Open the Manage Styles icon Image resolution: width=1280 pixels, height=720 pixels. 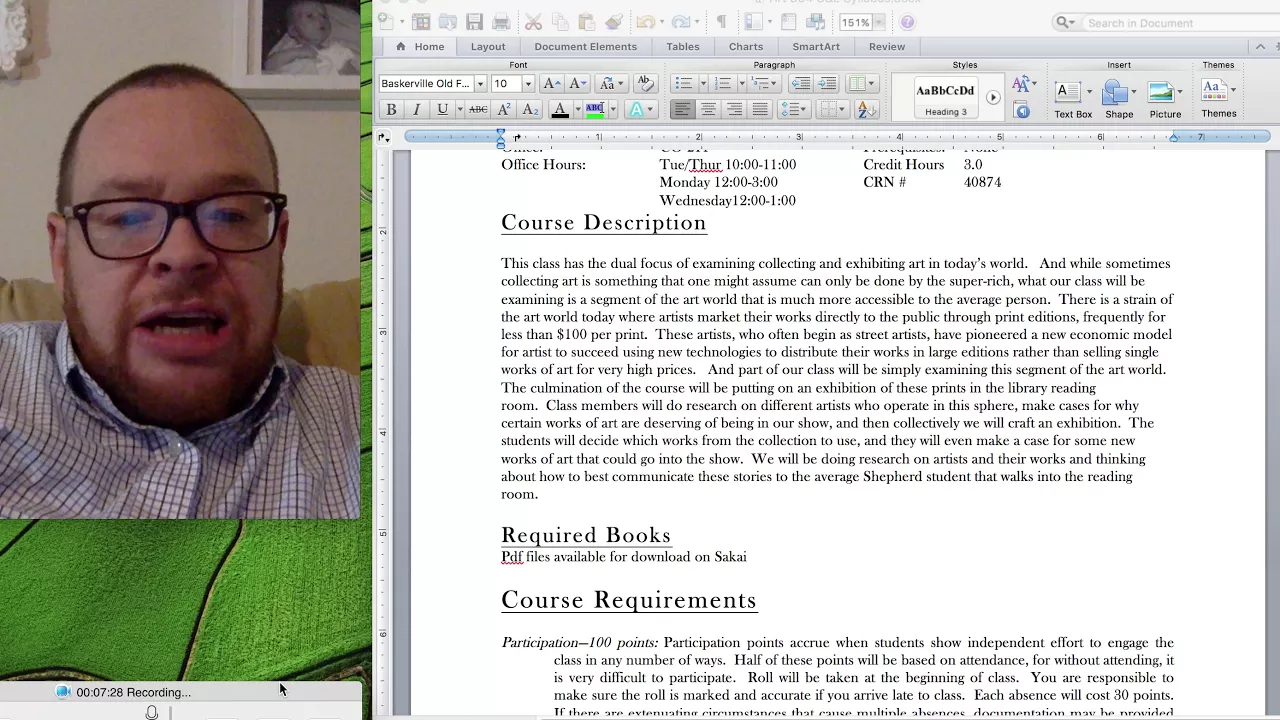(x=1022, y=109)
